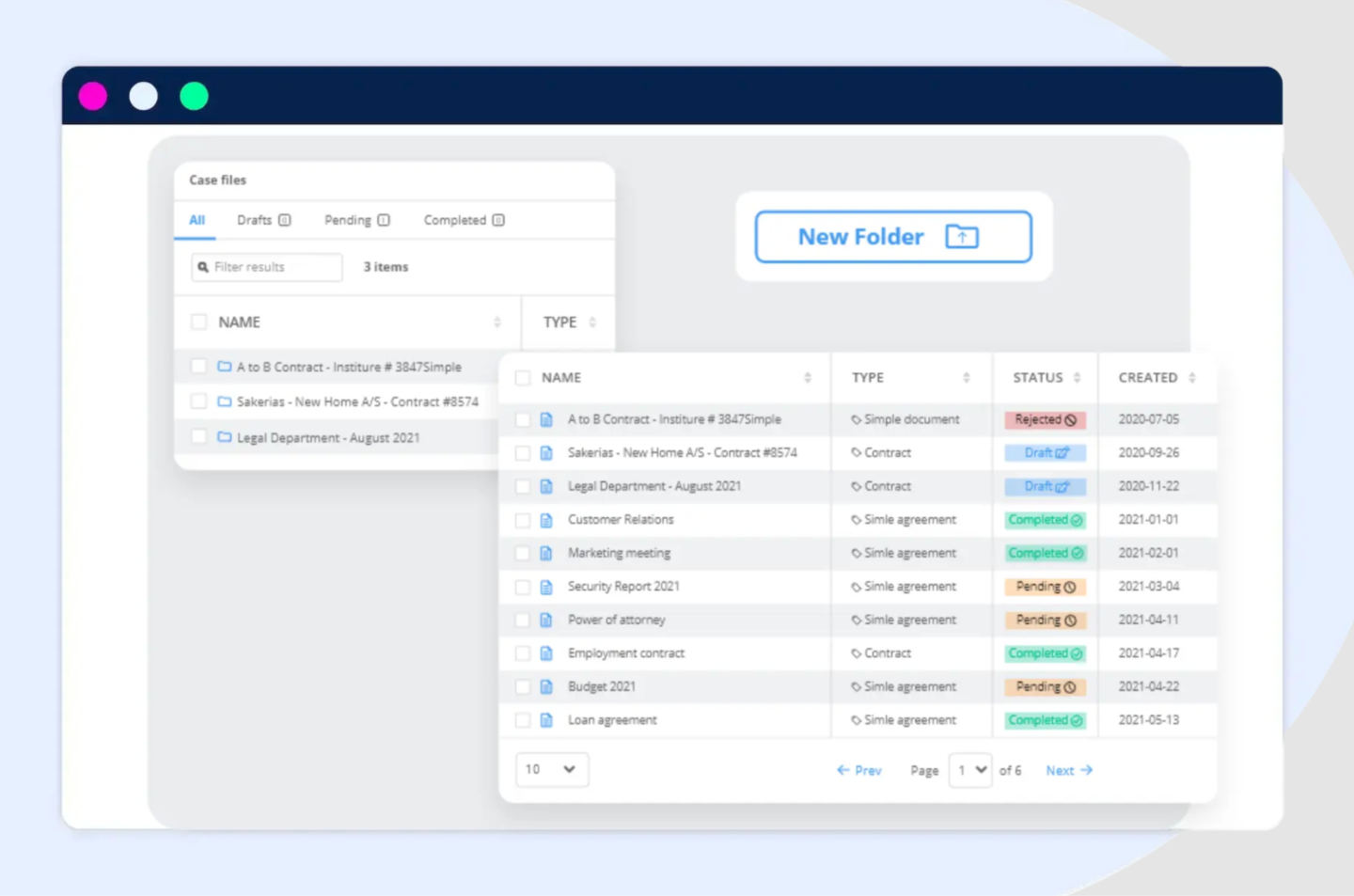Select the Budget 2021 row checkbox
1354x896 pixels.
(x=523, y=687)
